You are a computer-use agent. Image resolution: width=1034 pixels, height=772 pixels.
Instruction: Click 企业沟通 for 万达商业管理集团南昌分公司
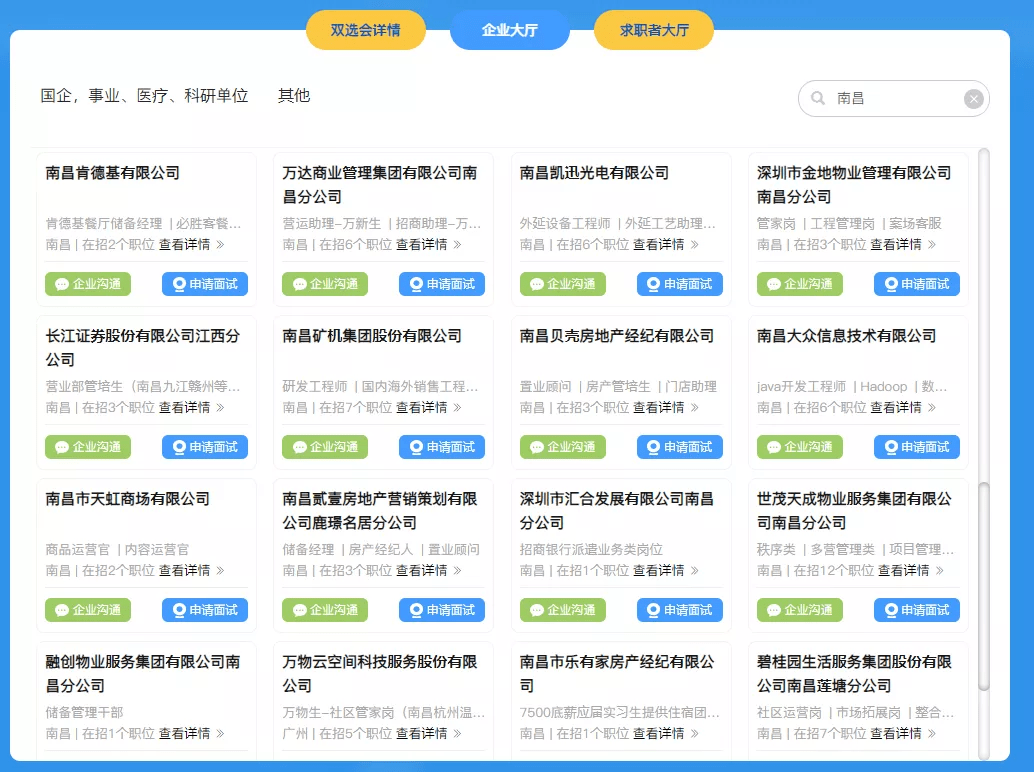click(325, 284)
